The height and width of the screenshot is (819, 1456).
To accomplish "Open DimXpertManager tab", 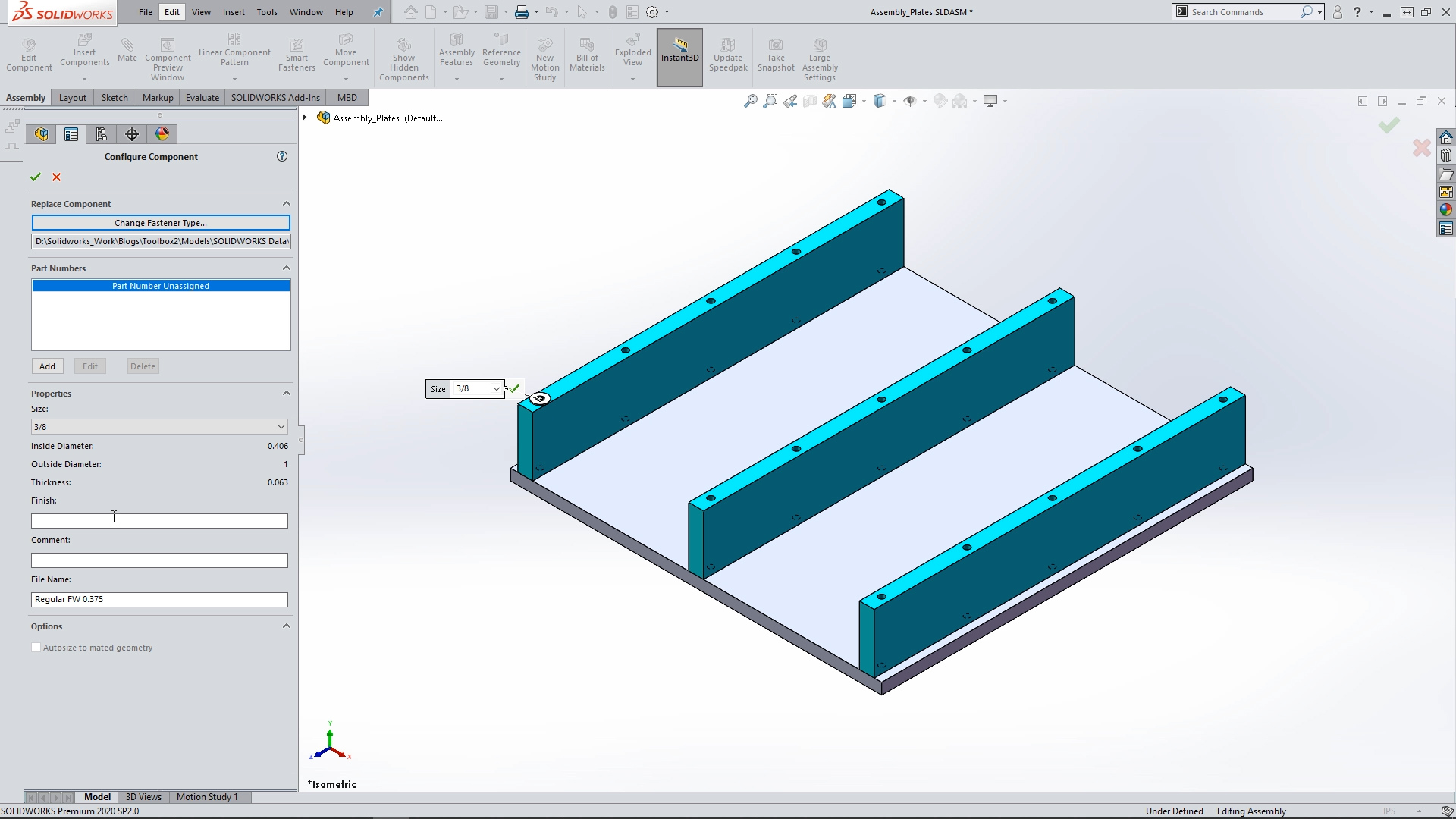I will point(132,134).
